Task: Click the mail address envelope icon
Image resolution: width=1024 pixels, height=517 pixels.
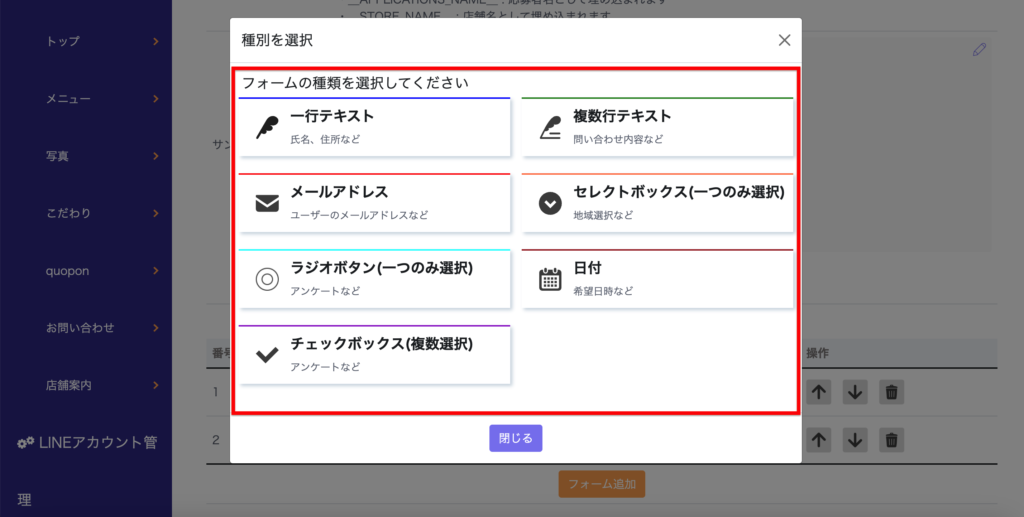Action: coord(267,203)
